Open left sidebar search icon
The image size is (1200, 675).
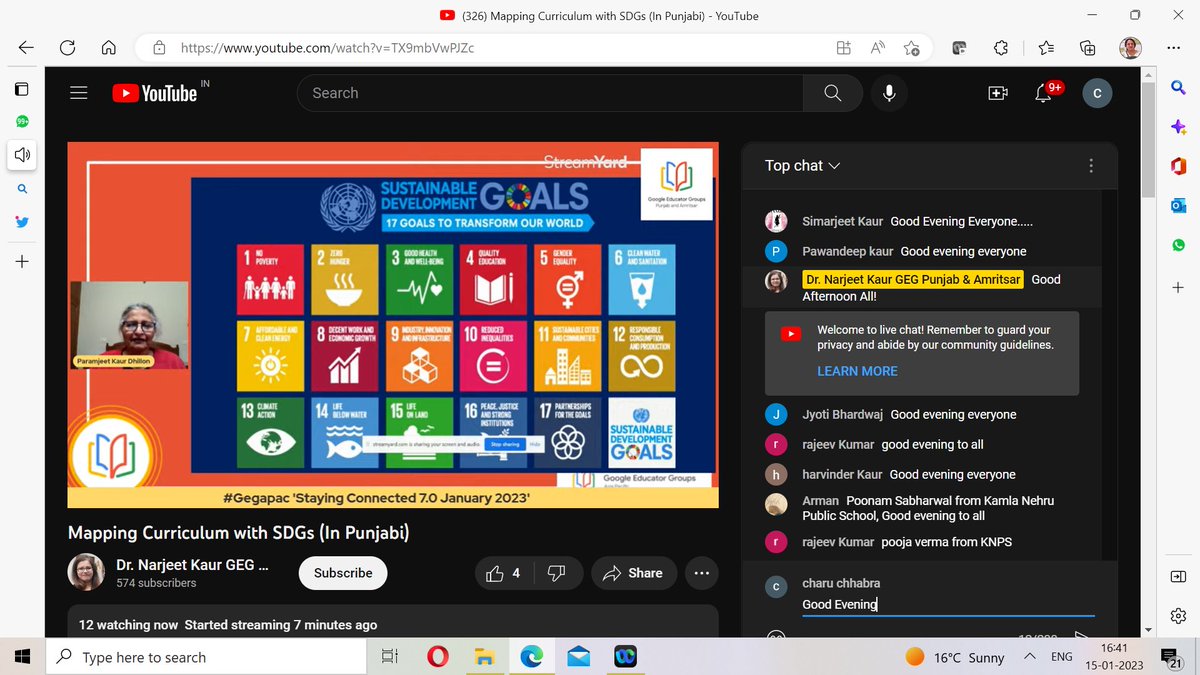[x=22, y=189]
